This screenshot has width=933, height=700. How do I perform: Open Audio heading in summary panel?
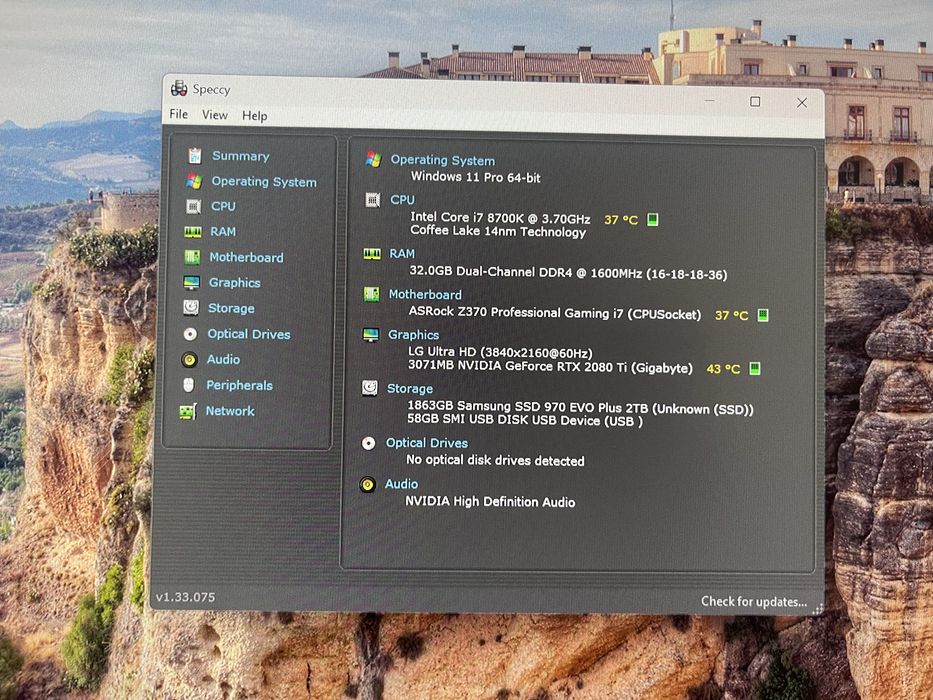click(401, 484)
